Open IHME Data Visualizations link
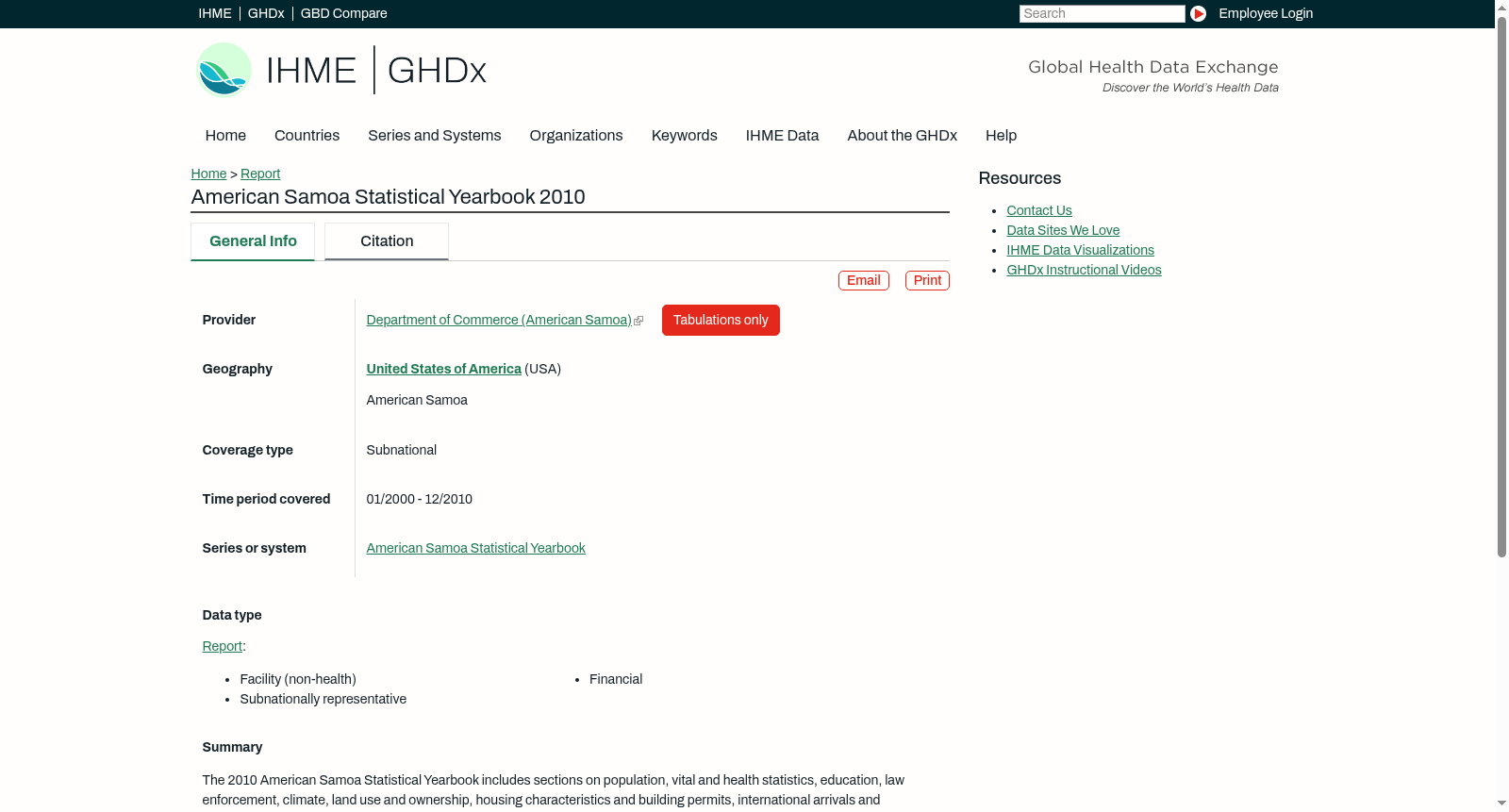This screenshot has width=1509, height=812. point(1080,250)
